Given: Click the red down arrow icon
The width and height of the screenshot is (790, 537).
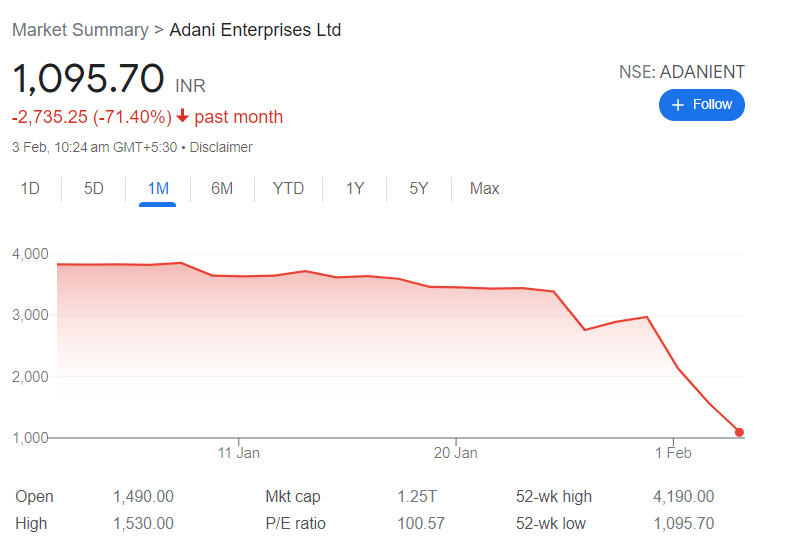Looking at the screenshot, I should 182,116.
